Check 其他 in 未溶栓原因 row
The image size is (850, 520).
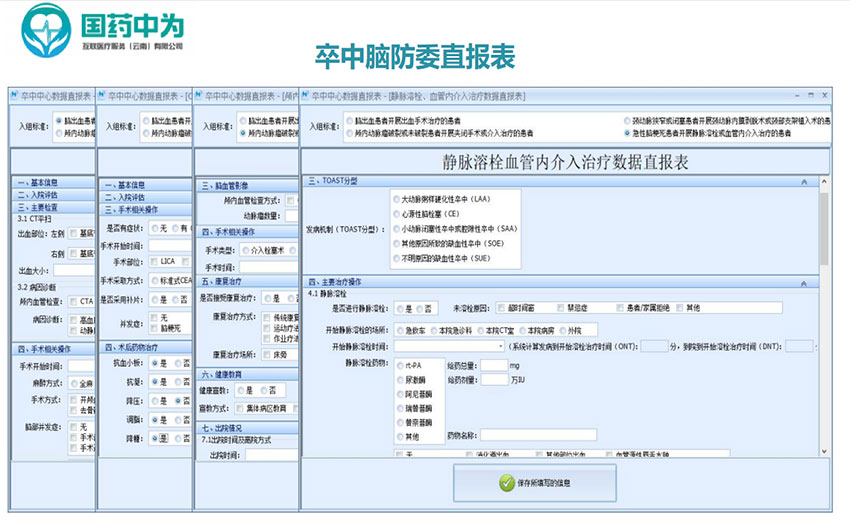coord(680,307)
